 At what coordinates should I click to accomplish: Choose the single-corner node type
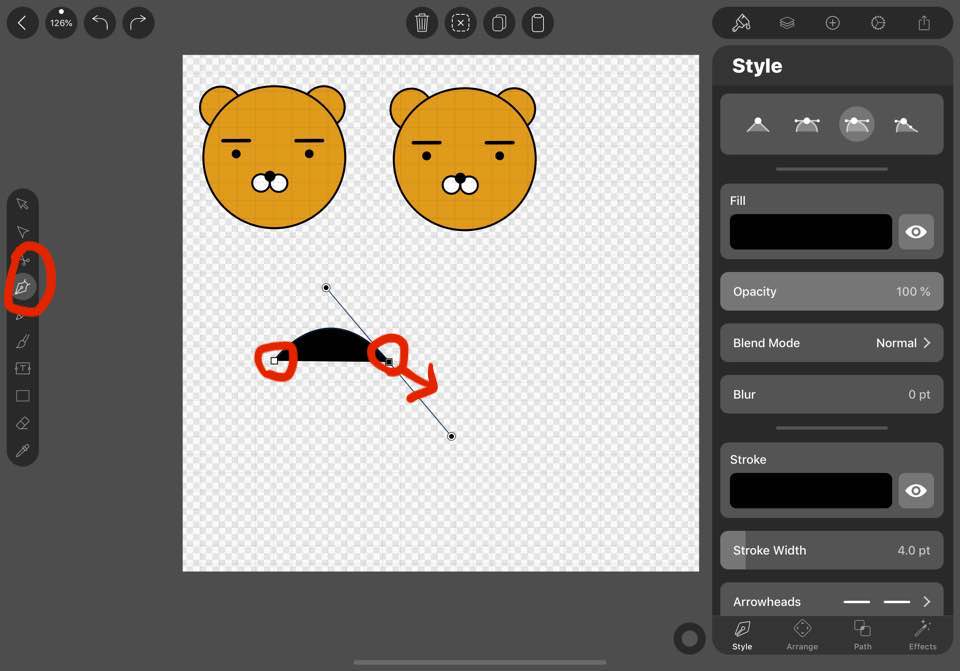(758, 125)
